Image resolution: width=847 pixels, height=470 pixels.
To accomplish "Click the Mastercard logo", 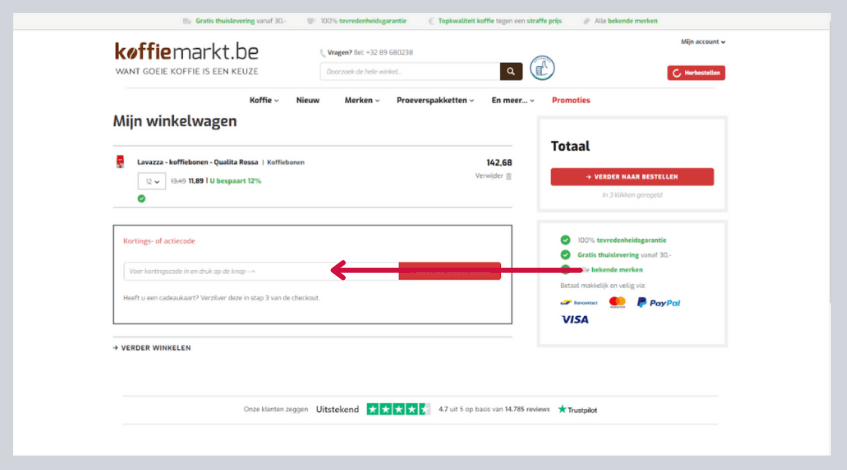I will (617, 302).
